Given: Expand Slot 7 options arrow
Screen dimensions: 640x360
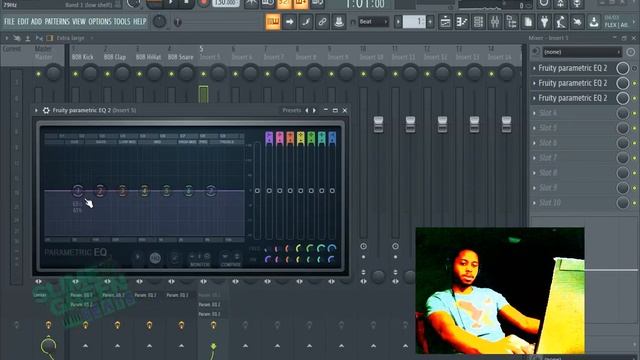Looking at the screenshot, I should (534, 158).
